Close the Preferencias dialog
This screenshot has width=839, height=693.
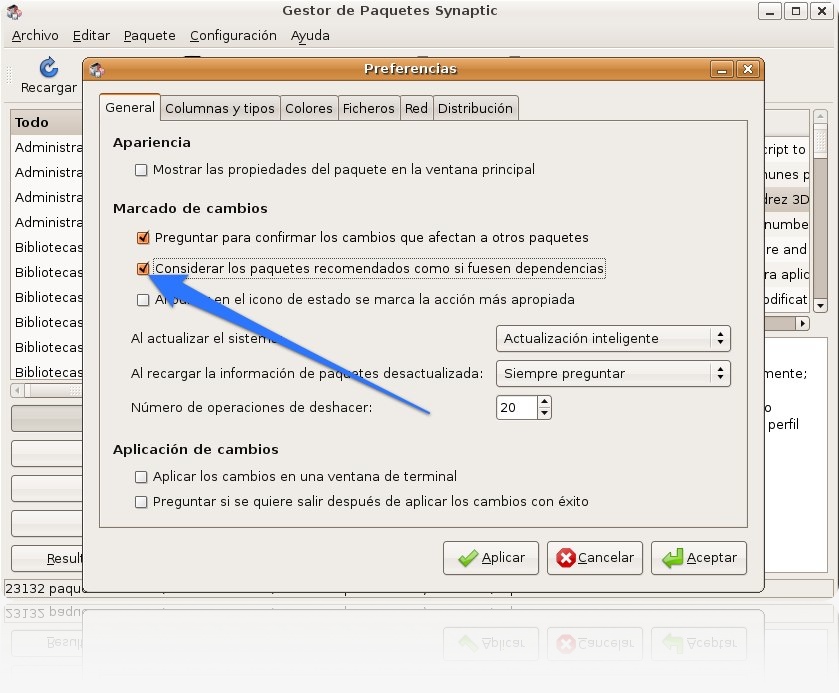pos(748,70)
